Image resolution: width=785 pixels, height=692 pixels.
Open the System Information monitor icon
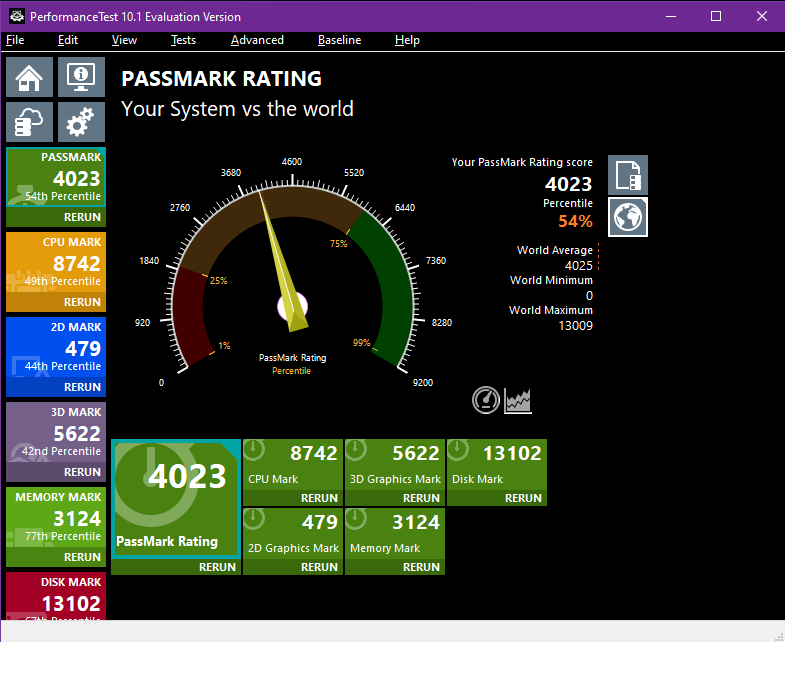81,77
